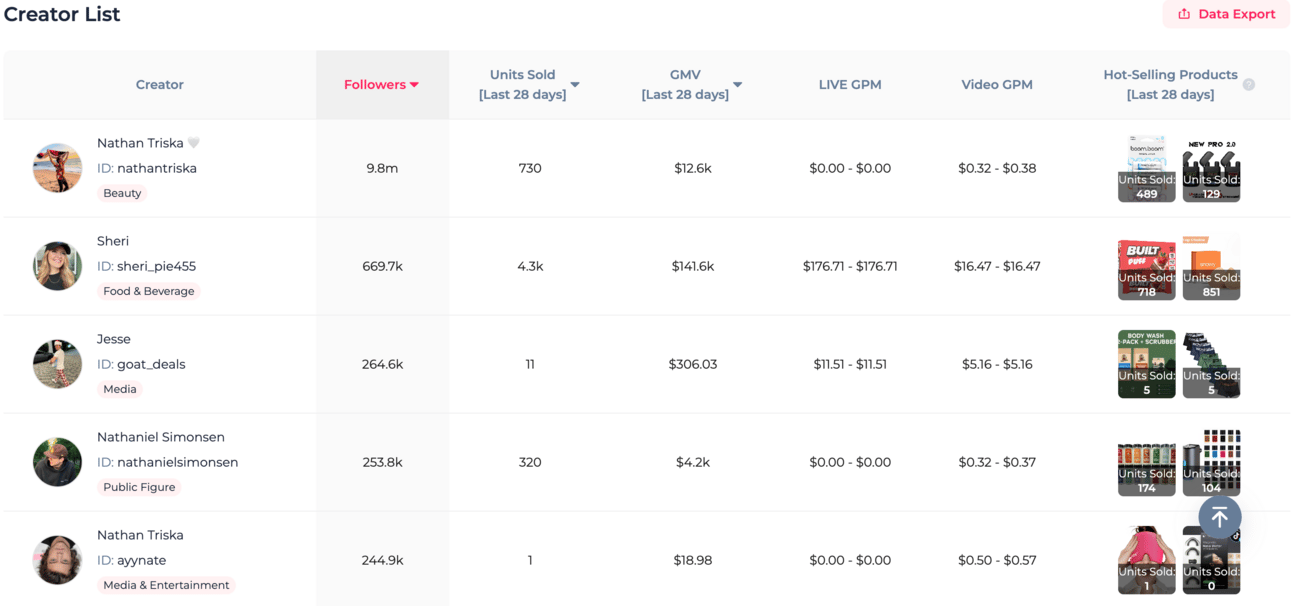View boom boom product with 489 units
The height and width of the screenshot is (606, 1292).
pos(1146,170)
